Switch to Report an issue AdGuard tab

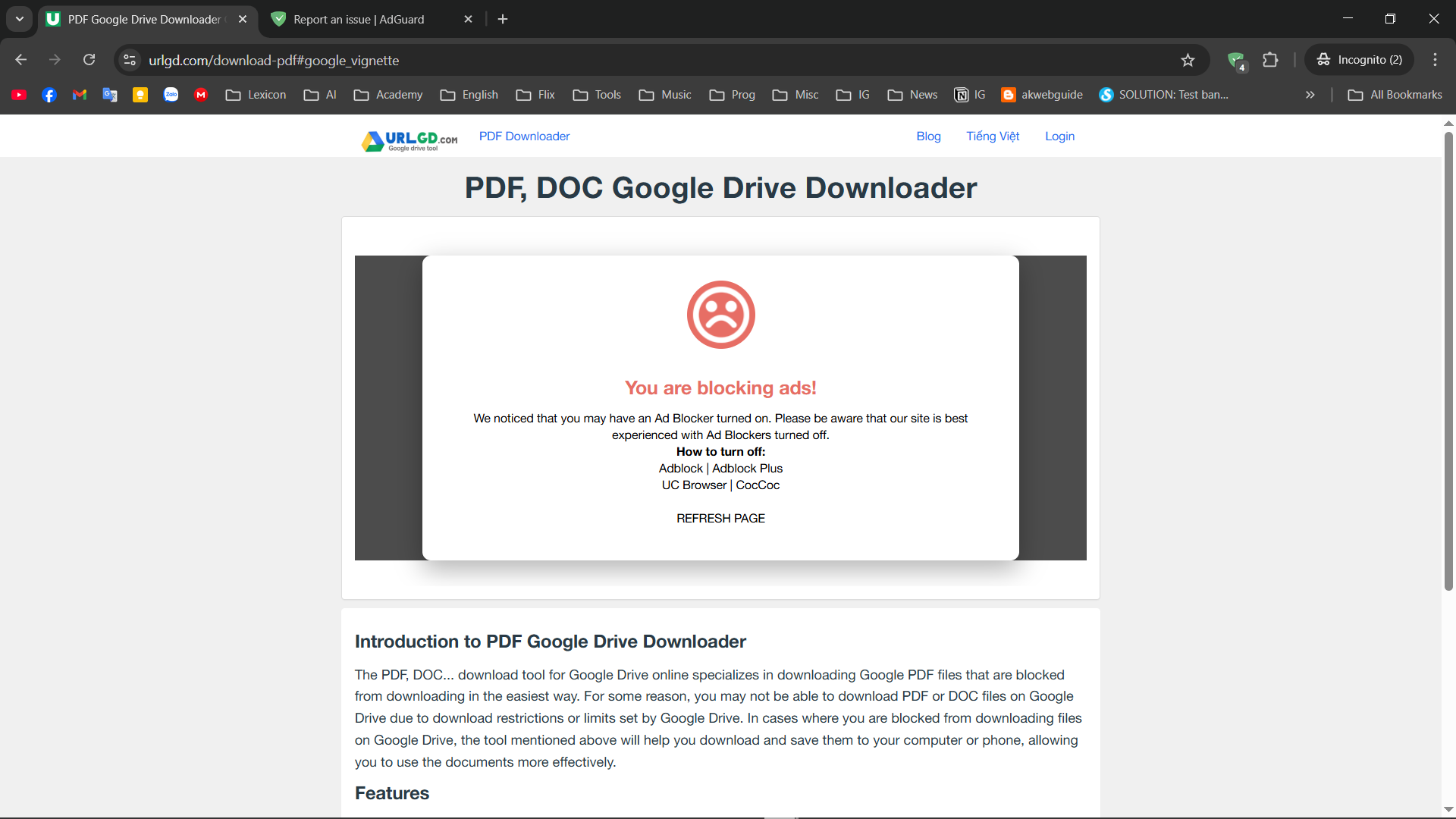click(359, 19)
